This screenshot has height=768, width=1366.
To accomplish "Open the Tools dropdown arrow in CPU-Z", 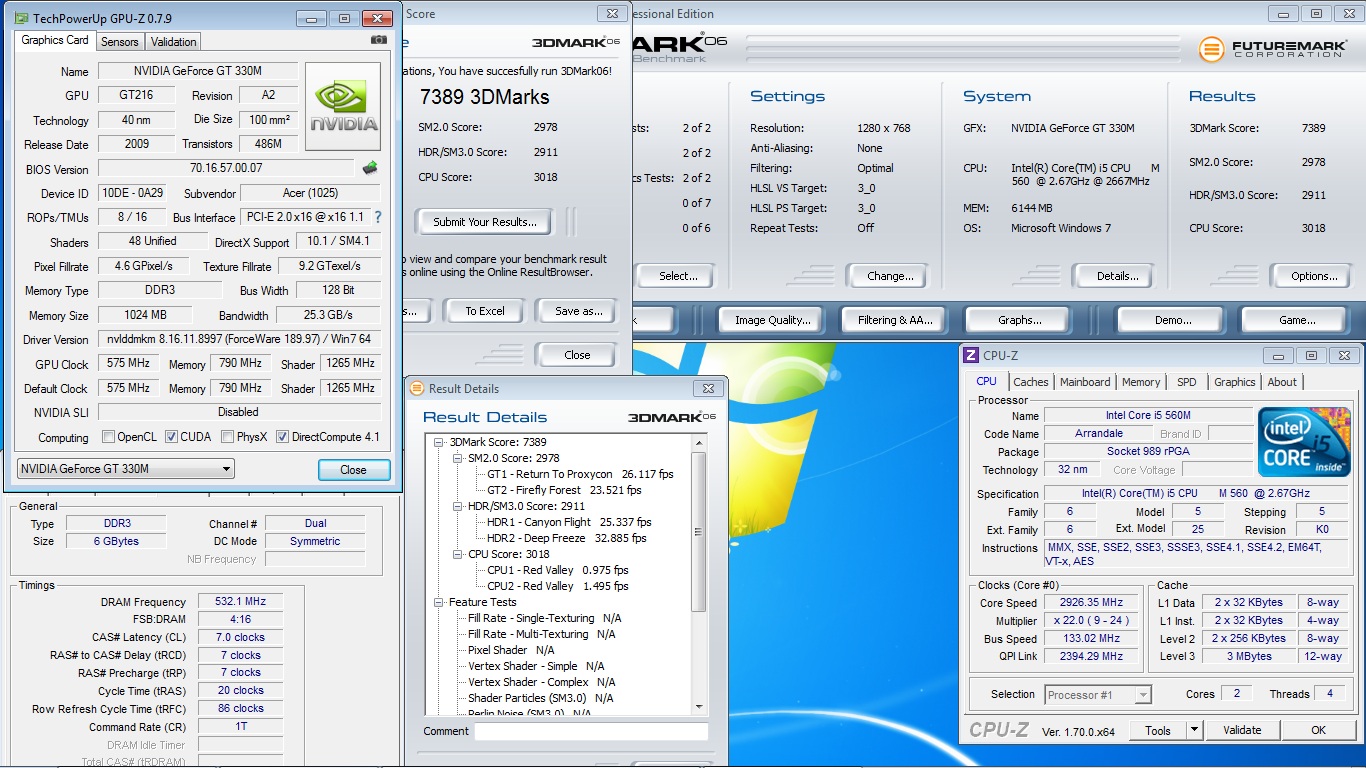I will (1193, 730).
